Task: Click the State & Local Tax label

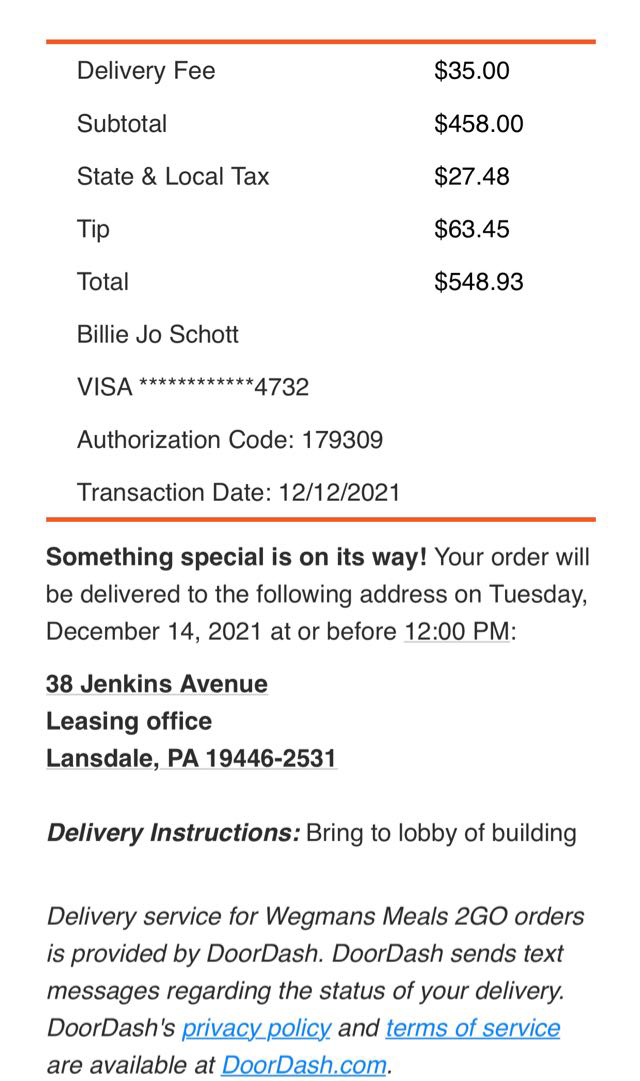Action: pos(173,177)
